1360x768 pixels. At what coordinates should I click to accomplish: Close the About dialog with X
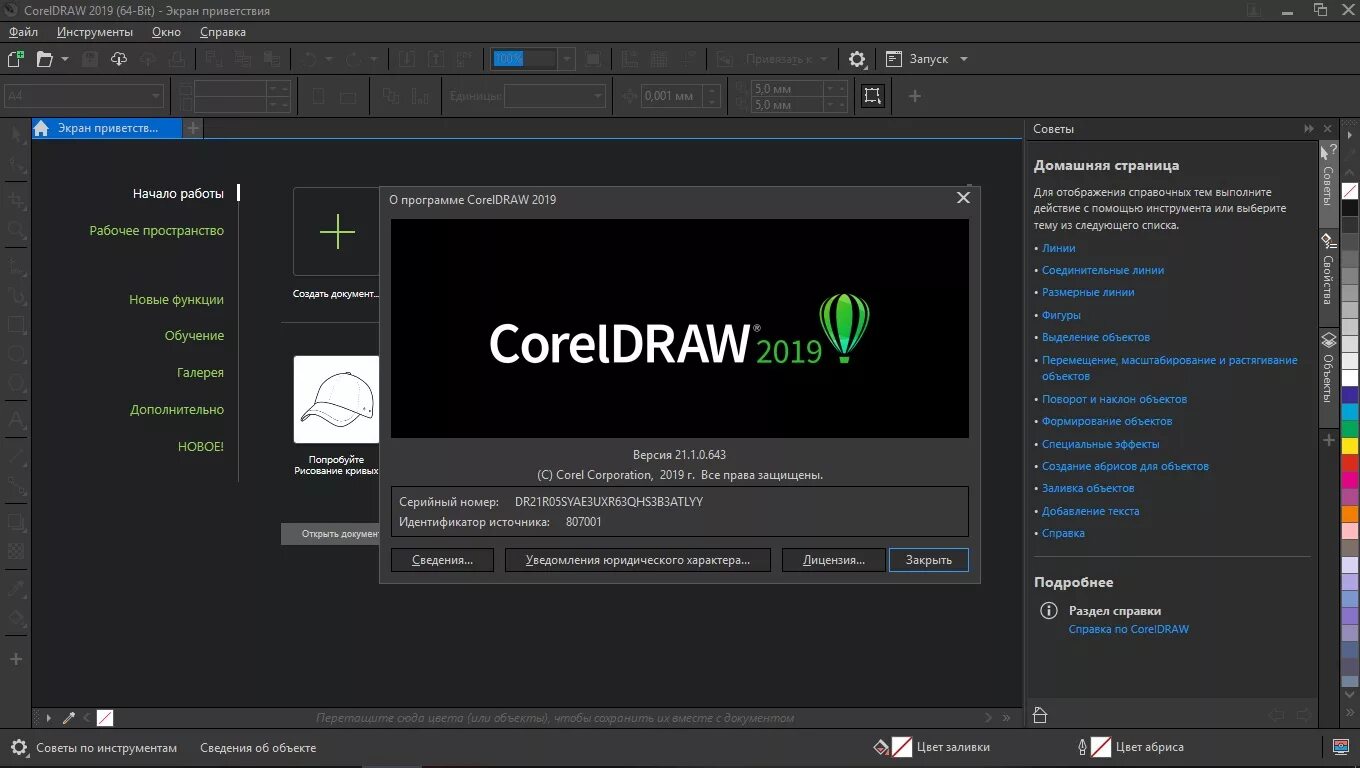click(963, 198)
